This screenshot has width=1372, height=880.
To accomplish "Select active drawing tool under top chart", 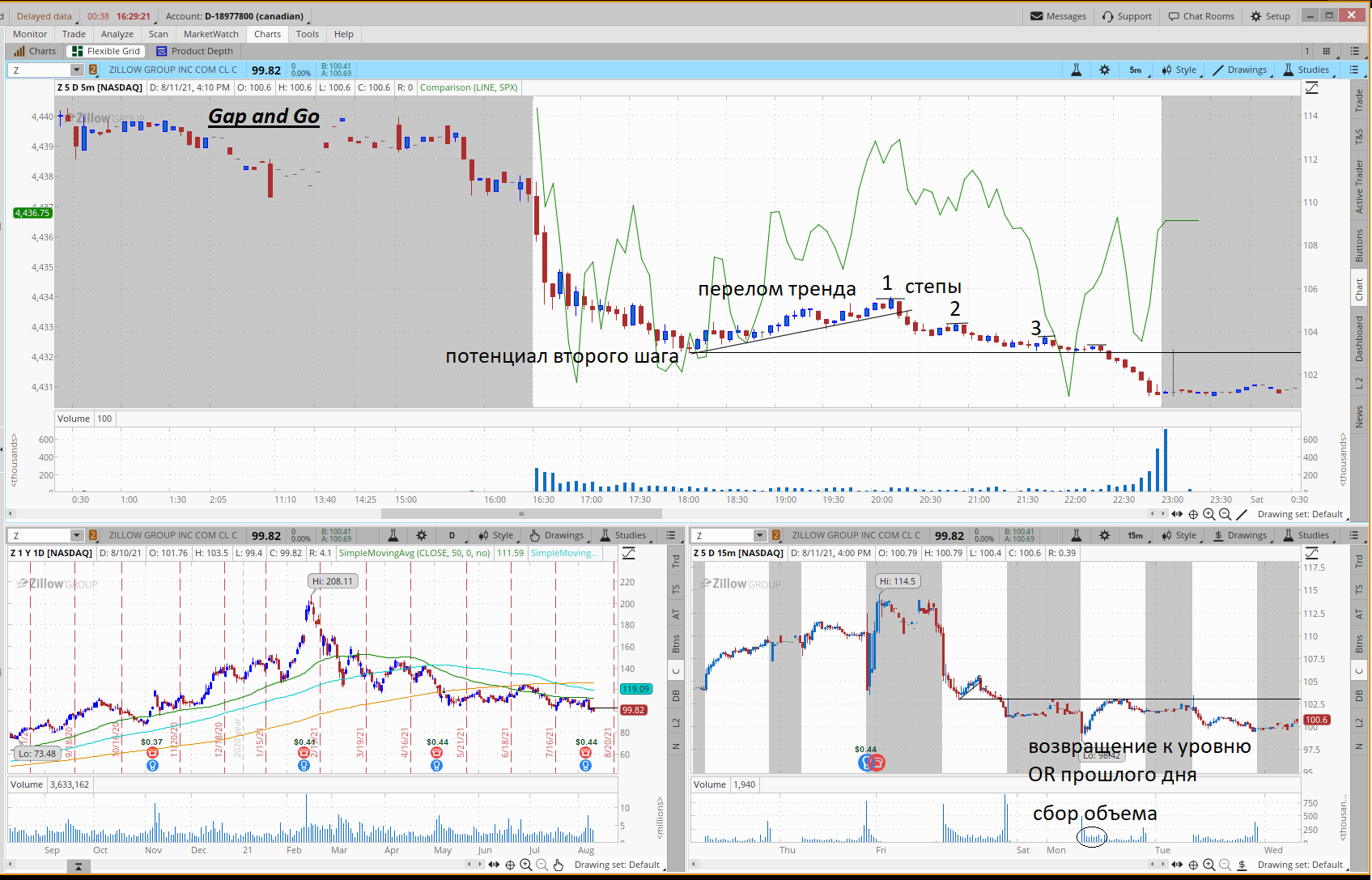I will point(1242,514).
